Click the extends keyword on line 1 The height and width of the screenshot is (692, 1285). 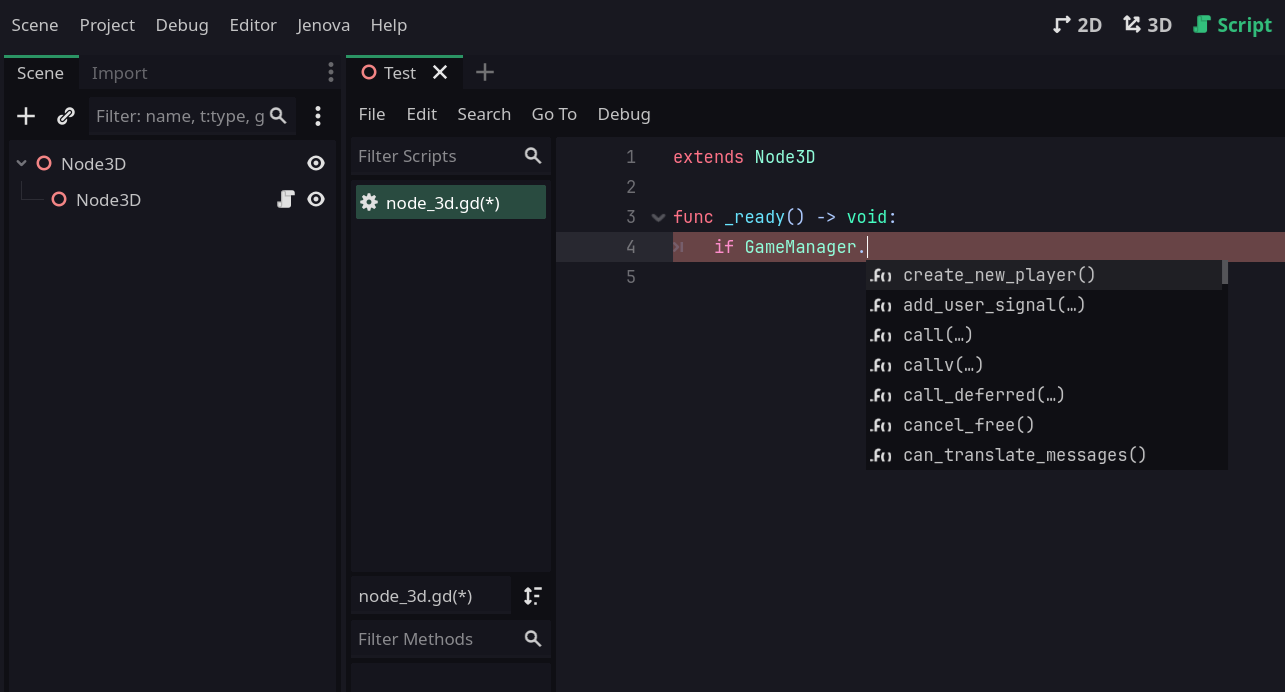[x=708, y=157]
